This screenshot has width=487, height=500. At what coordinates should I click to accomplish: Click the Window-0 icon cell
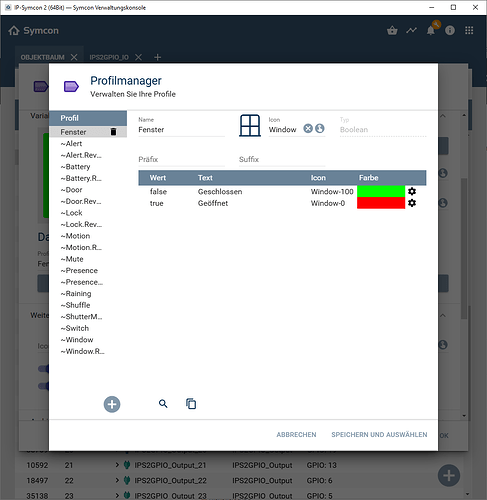point(328,203)
